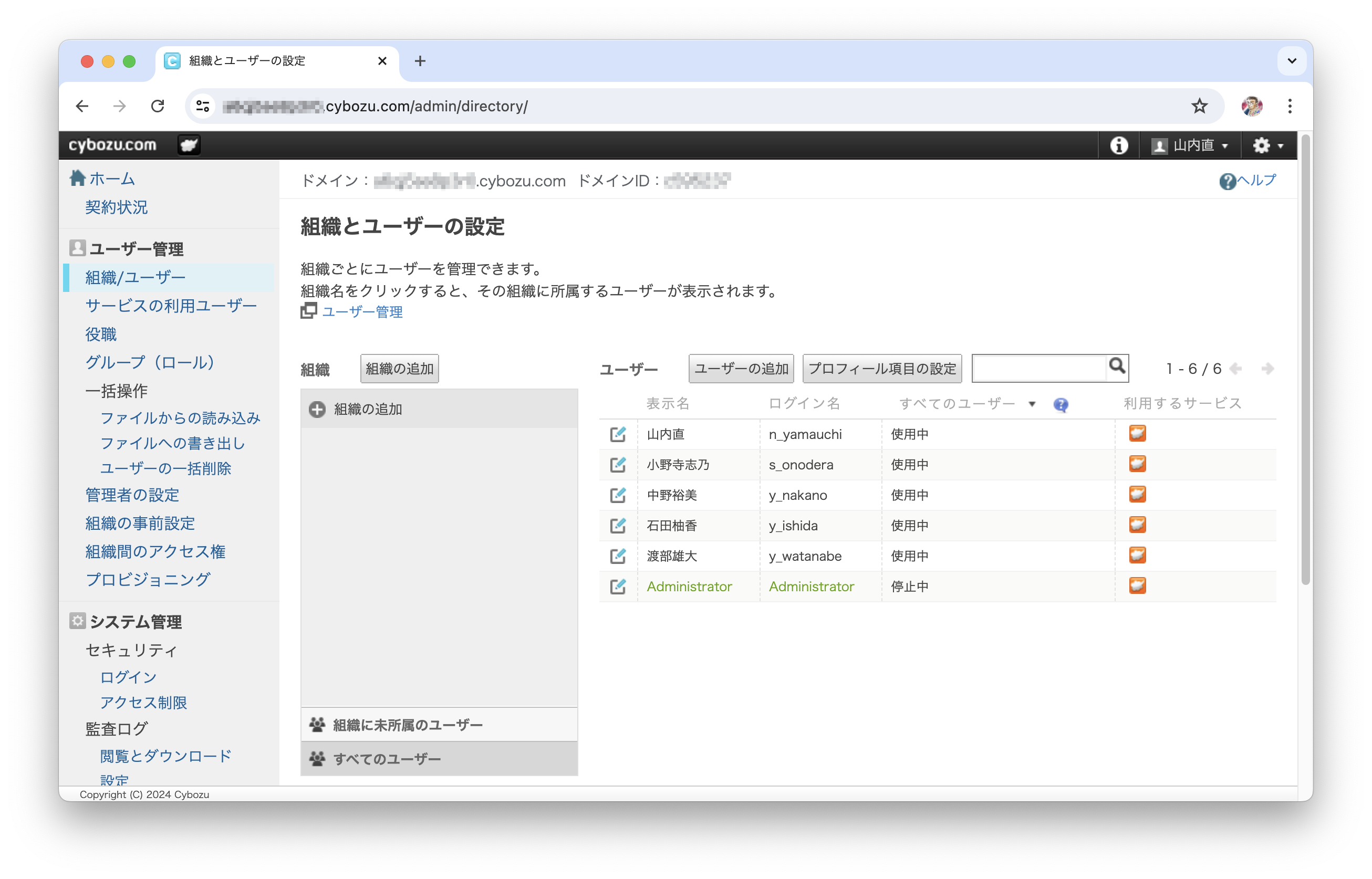
Task: Open the edit icon for 中野裕美
Action: click(617, 495)
